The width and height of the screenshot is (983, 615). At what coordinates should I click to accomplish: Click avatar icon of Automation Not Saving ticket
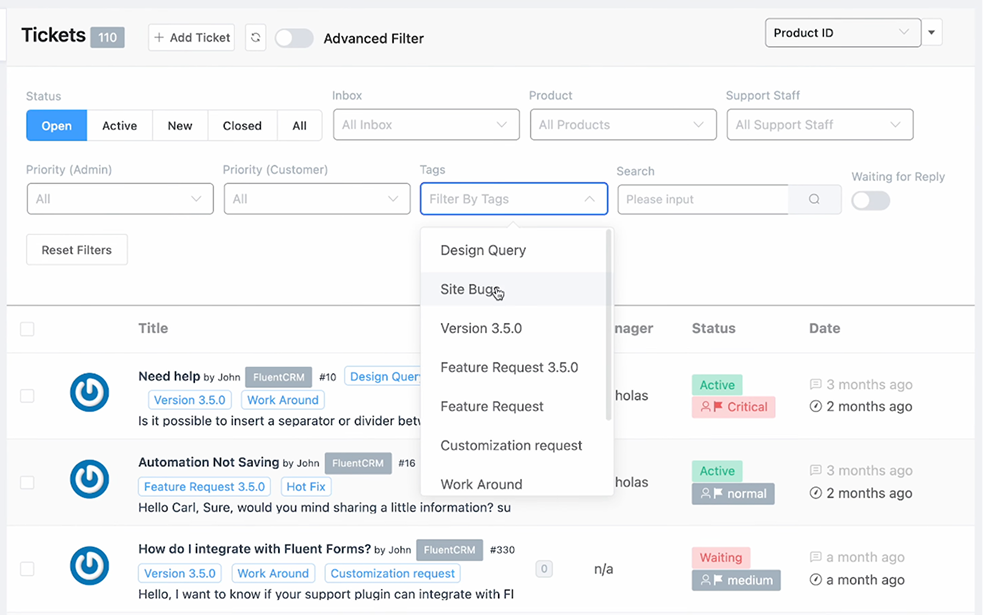click(x=89, y=480)
